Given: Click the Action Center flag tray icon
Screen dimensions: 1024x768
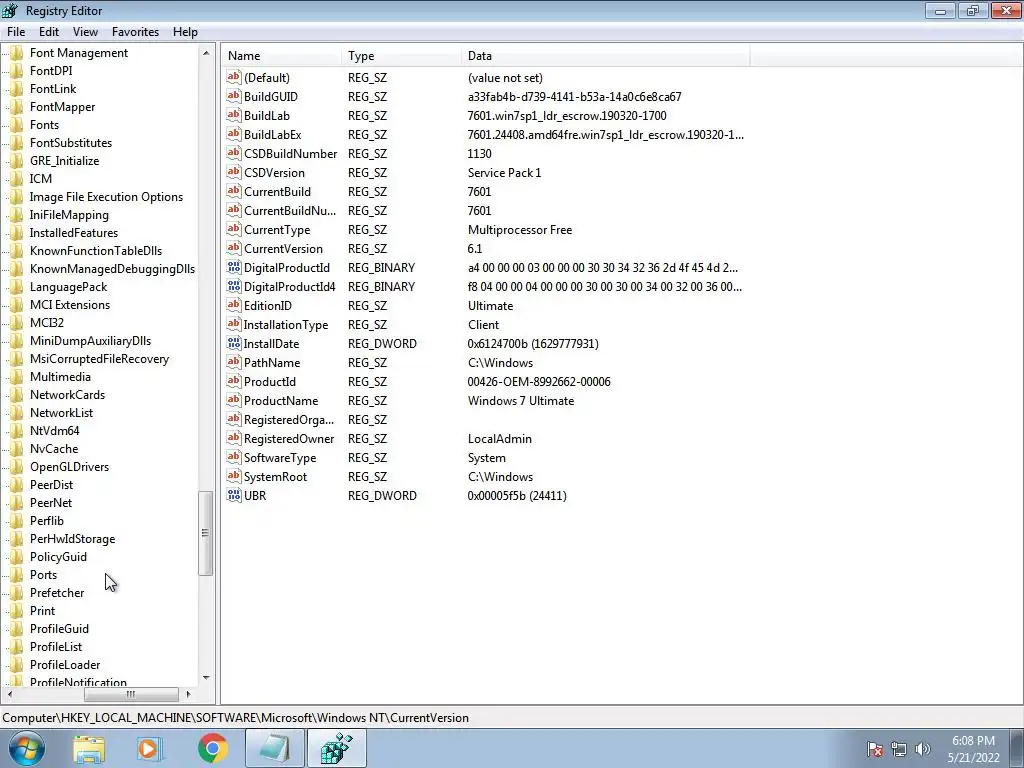Looking at the screenshot, I should [875, 749].
